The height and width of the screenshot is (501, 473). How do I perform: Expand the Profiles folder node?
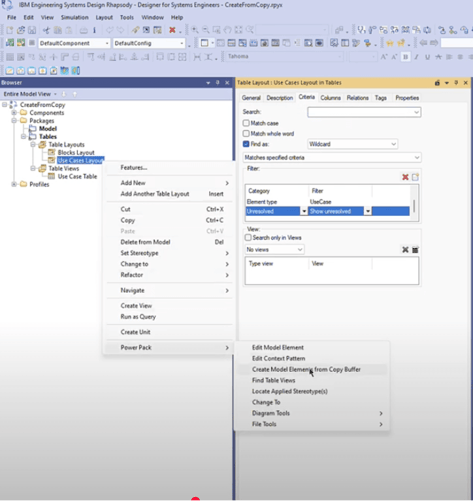coord(14,184)
